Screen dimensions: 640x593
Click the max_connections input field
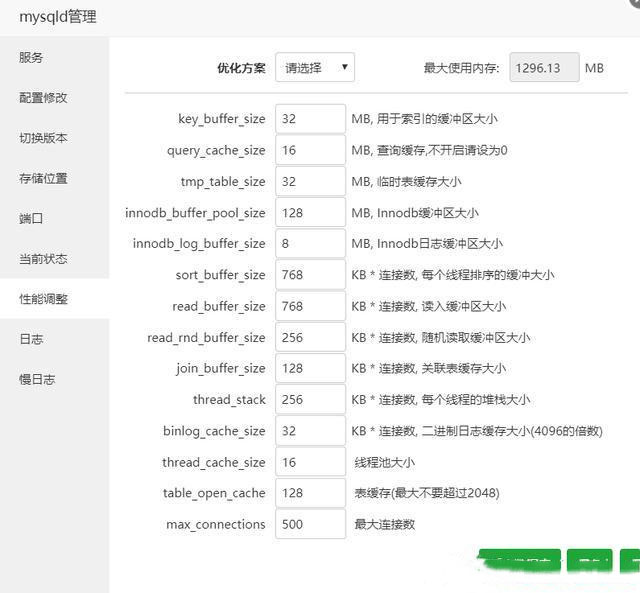tap(310, 524)
